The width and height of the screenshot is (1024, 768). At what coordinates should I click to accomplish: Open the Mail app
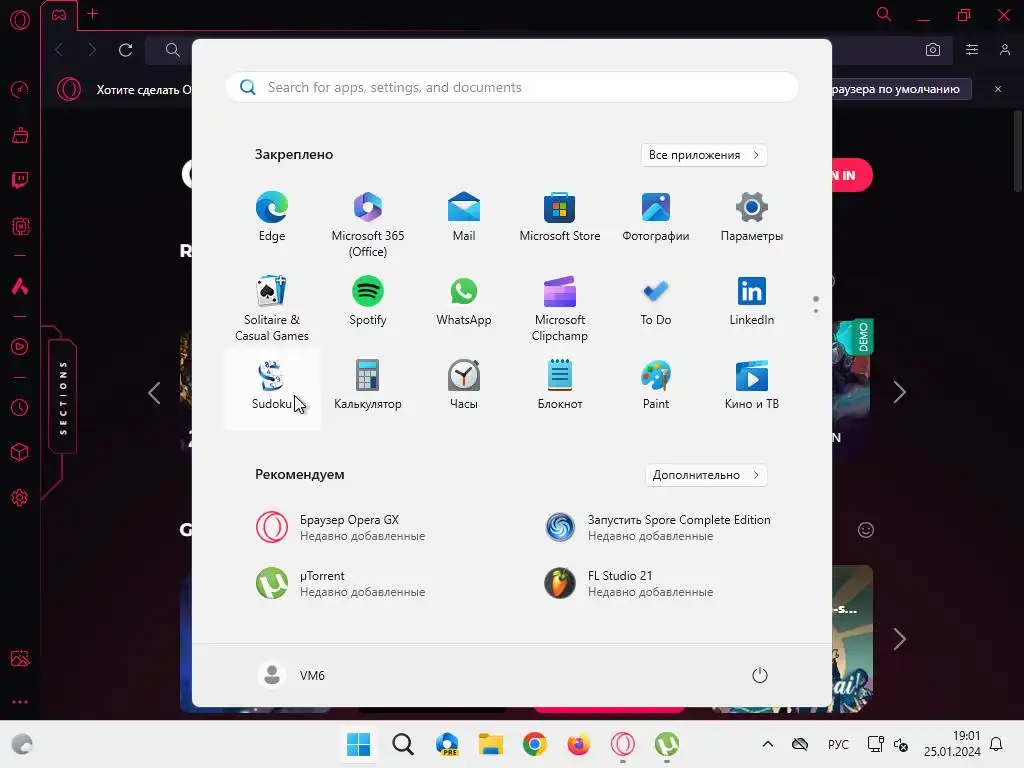464,217
